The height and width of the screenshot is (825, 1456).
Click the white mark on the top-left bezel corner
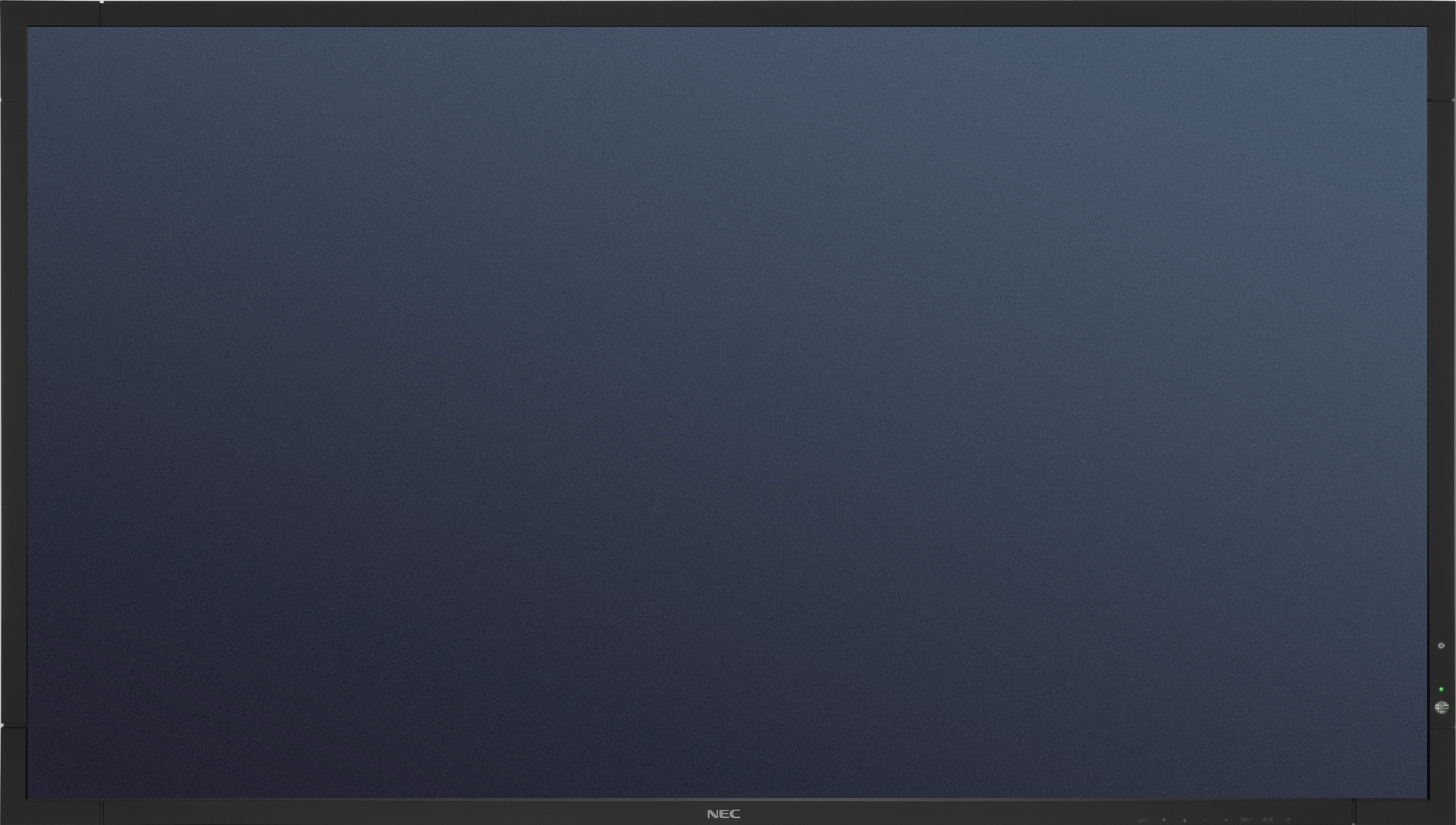(x=101, y=1)
